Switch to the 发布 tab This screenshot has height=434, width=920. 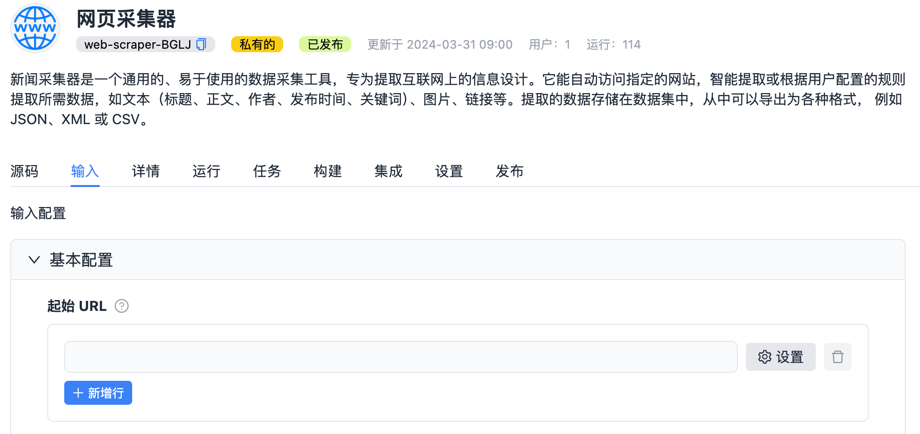tap(510, 171)
